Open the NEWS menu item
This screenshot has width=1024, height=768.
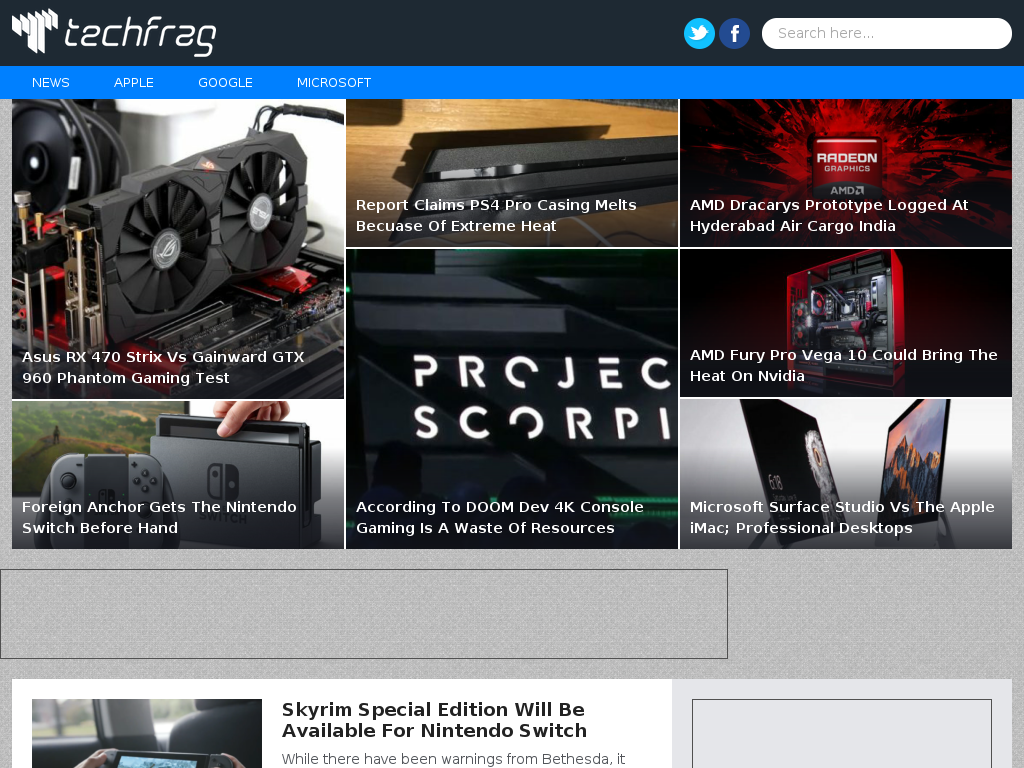[51, 83]
